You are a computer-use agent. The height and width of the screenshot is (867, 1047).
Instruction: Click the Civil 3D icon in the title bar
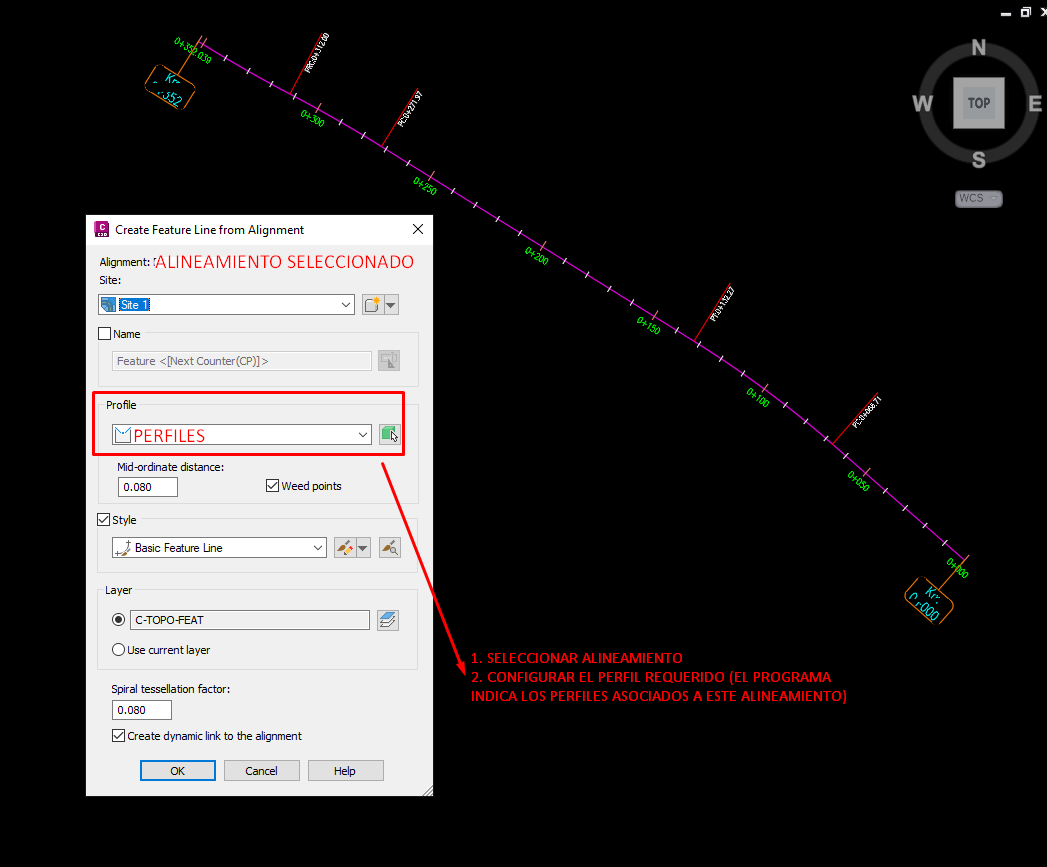coord(101,229)
